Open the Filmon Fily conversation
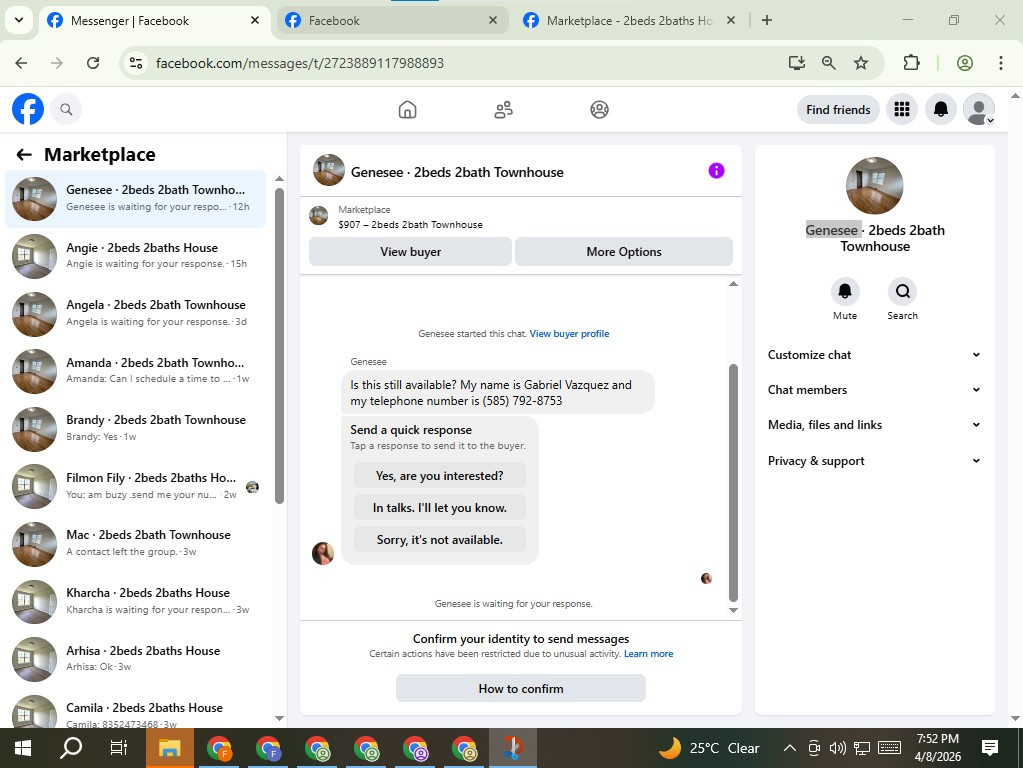1023x768 pixels. pos(136,486)
